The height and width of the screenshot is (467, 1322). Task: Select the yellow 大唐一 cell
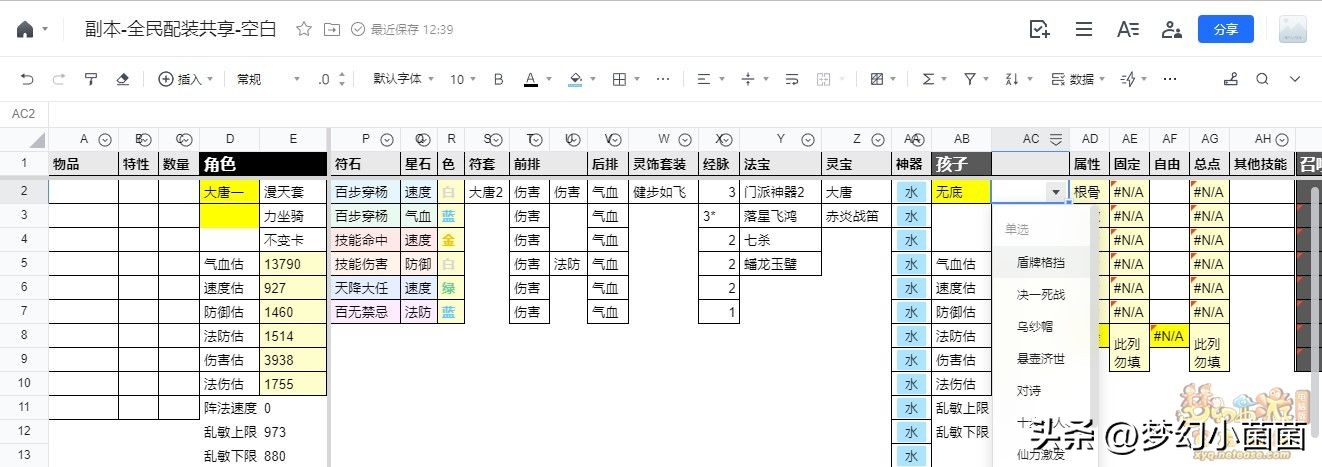[x=229, y=191]
